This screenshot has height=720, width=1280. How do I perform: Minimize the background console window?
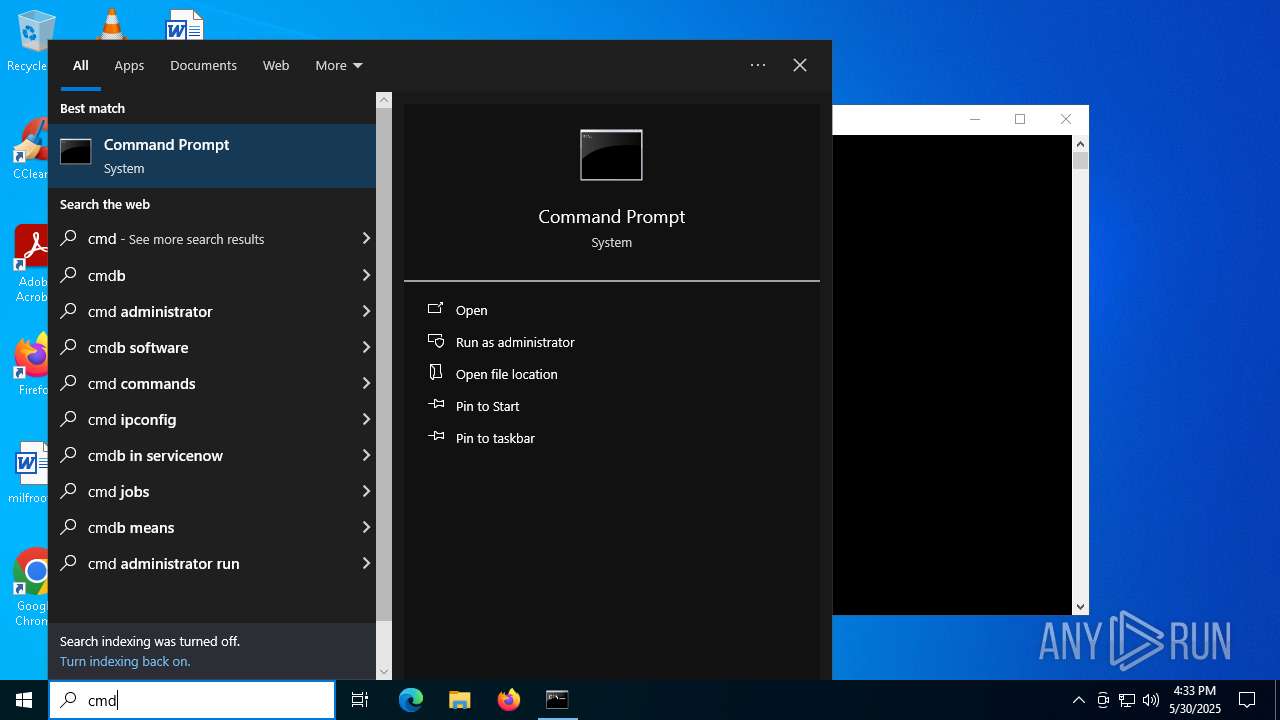pyautogui.click(x=975, y=119)
